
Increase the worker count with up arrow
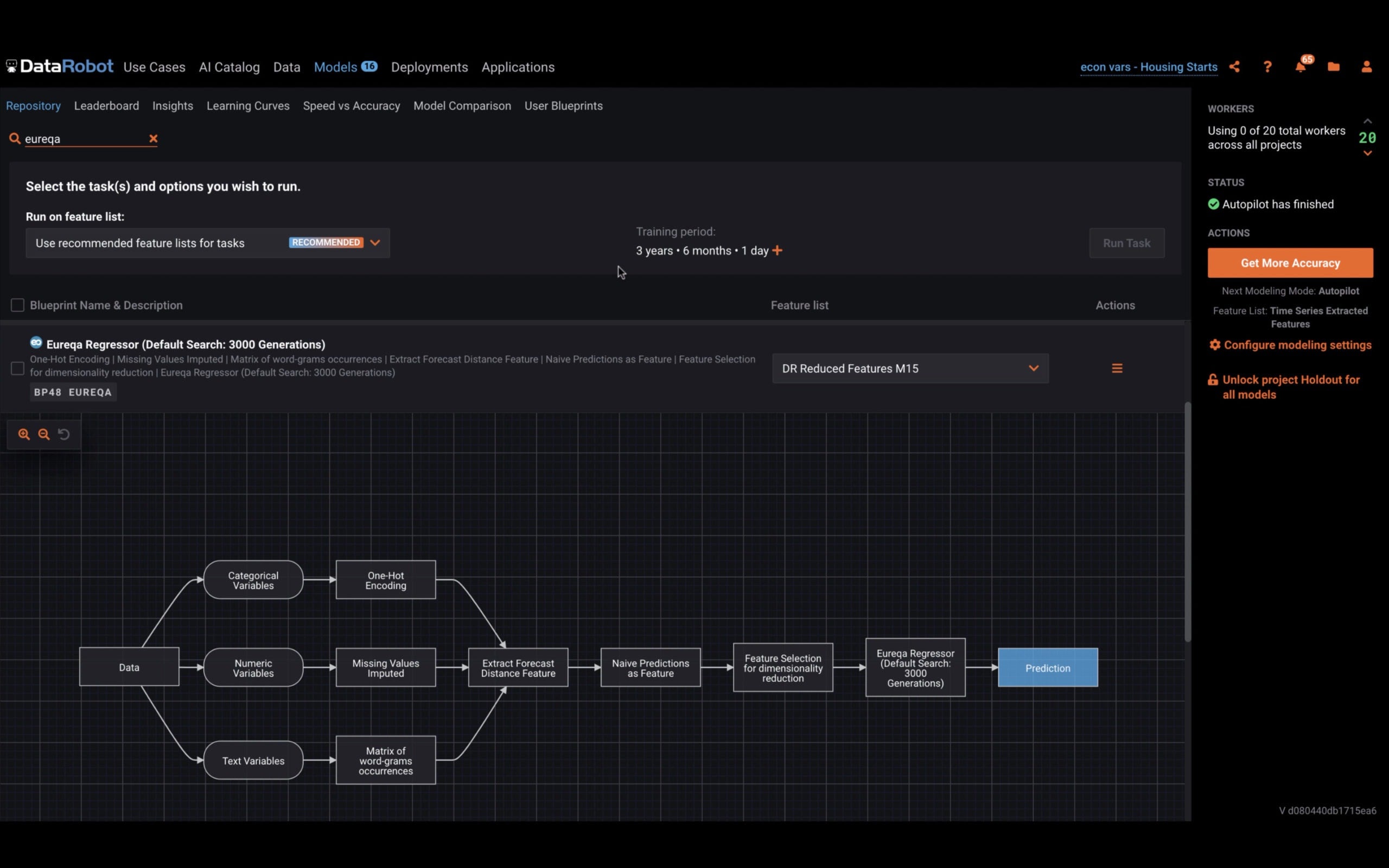(x=1368, y=121)
